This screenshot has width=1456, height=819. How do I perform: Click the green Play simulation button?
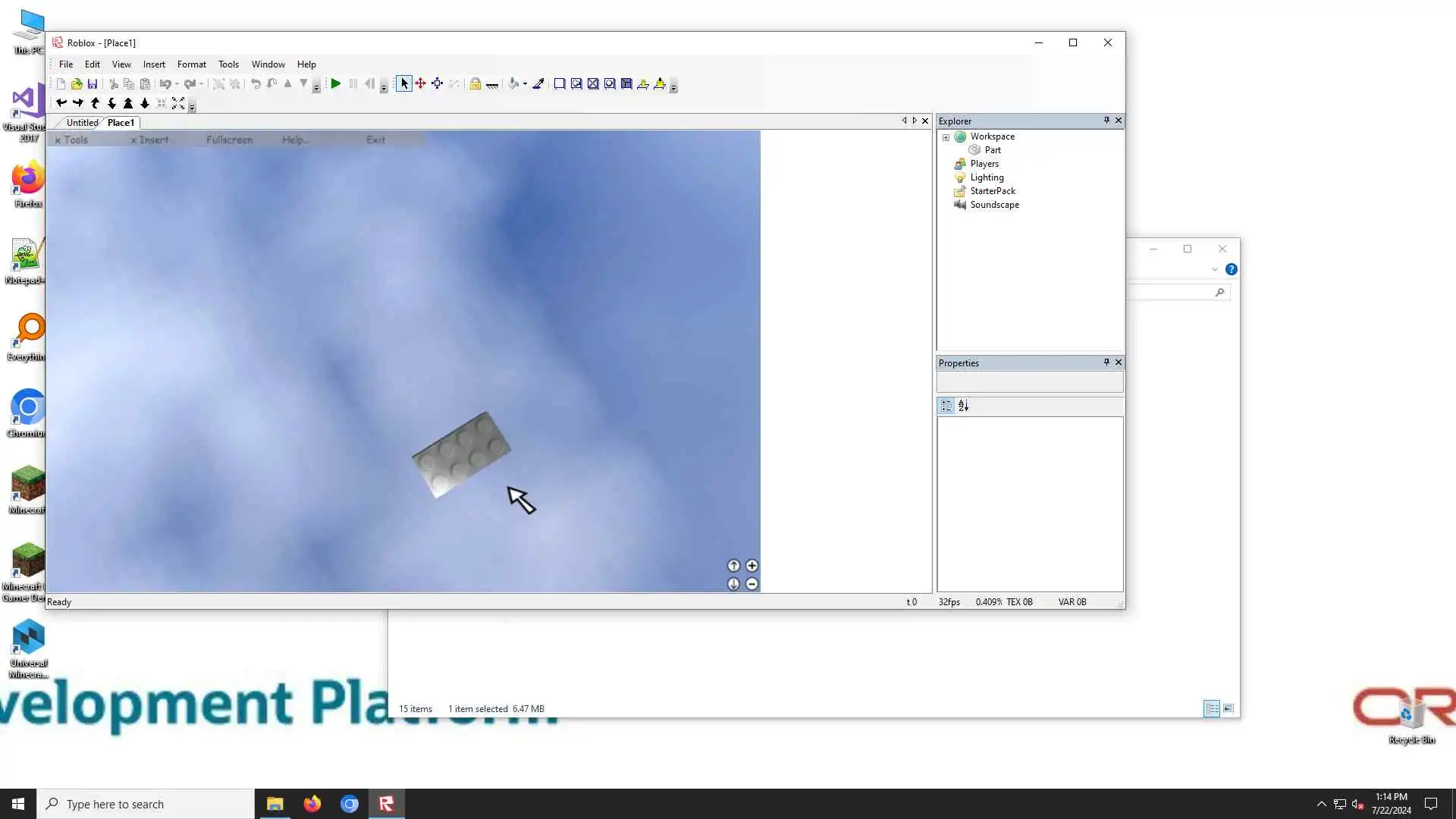(x=336, y=84)
